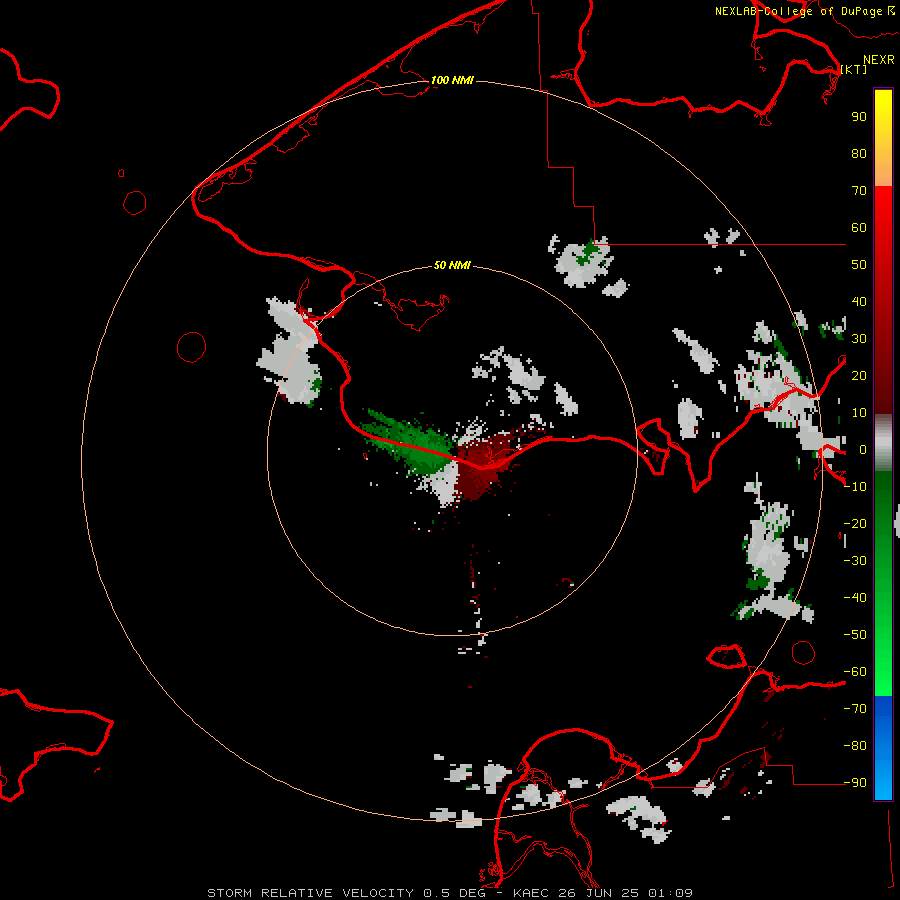
Task: Click the 90 value on velocity scale
Action: click(x=859, y=117)
